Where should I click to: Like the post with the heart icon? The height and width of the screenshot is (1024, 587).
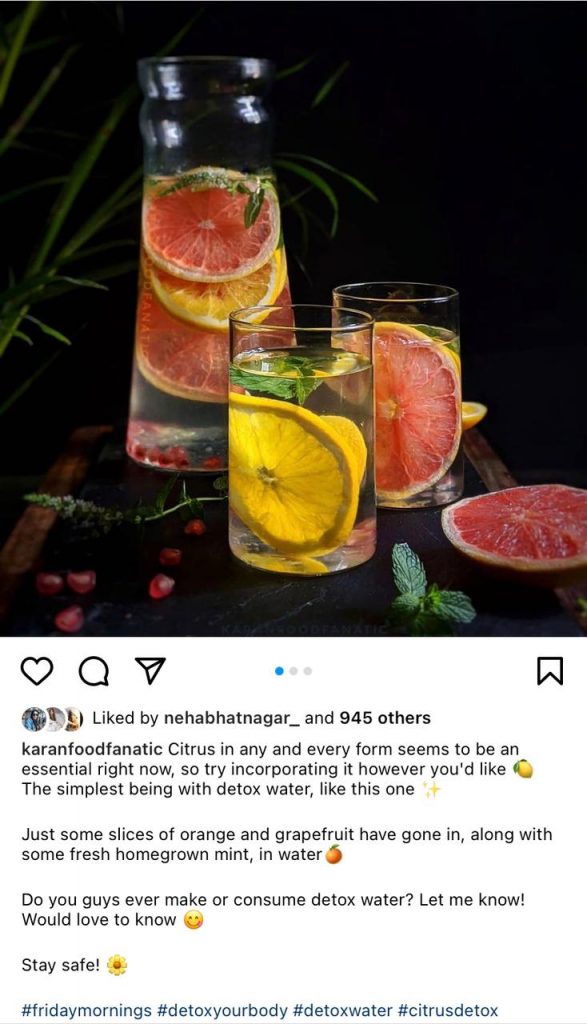pos(37,671)
